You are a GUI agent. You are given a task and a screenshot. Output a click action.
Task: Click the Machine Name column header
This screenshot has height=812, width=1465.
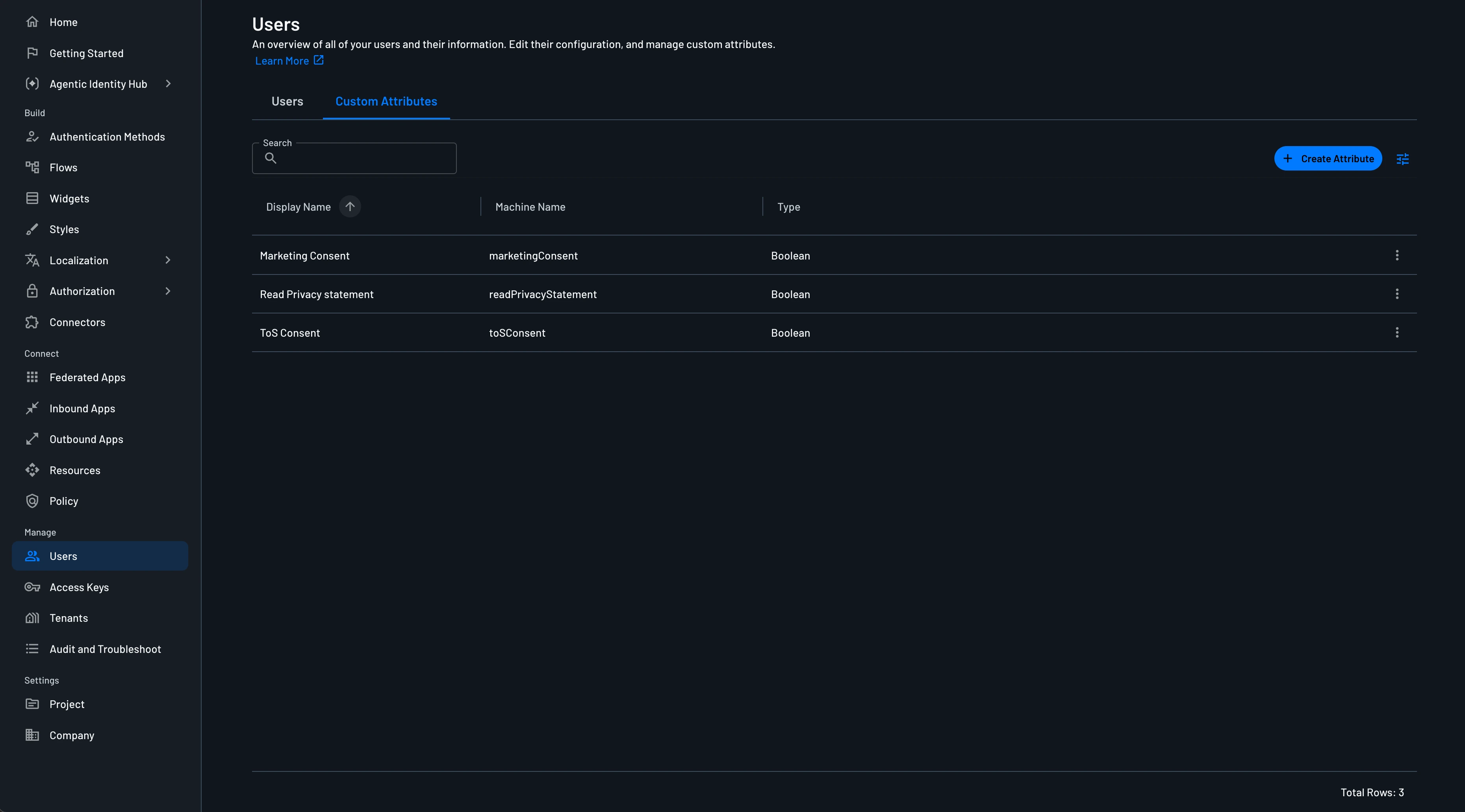[x=530, y=207]
